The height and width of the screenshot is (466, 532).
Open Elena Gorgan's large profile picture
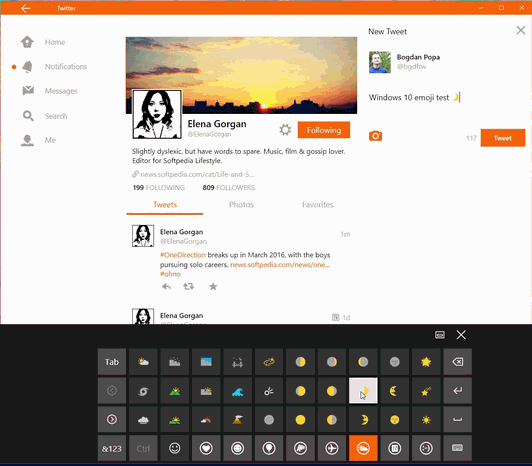point(157,114)
